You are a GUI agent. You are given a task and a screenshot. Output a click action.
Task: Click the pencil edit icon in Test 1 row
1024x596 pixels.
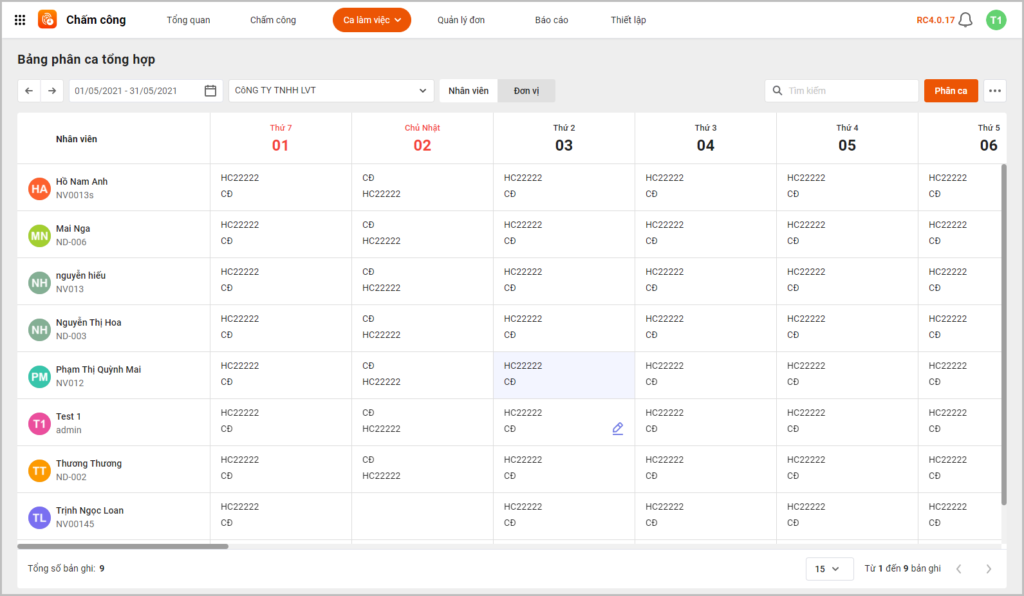coord(617,429)
